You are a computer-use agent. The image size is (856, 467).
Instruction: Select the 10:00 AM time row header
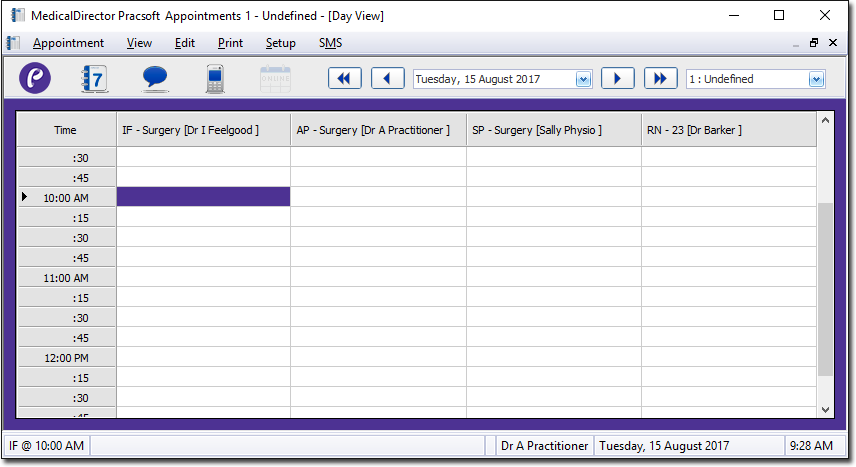coord(66,197)
